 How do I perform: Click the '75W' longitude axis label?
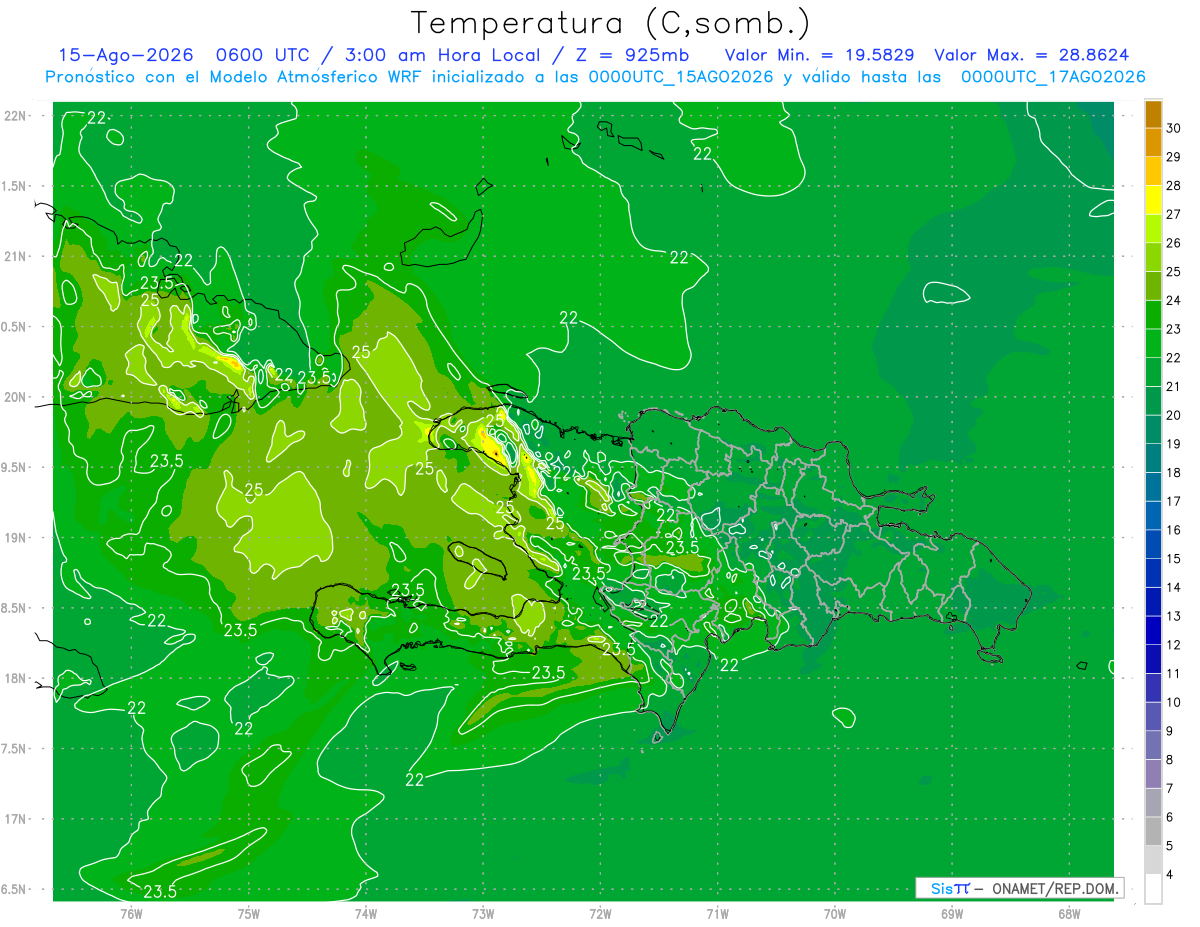point(249,913)
